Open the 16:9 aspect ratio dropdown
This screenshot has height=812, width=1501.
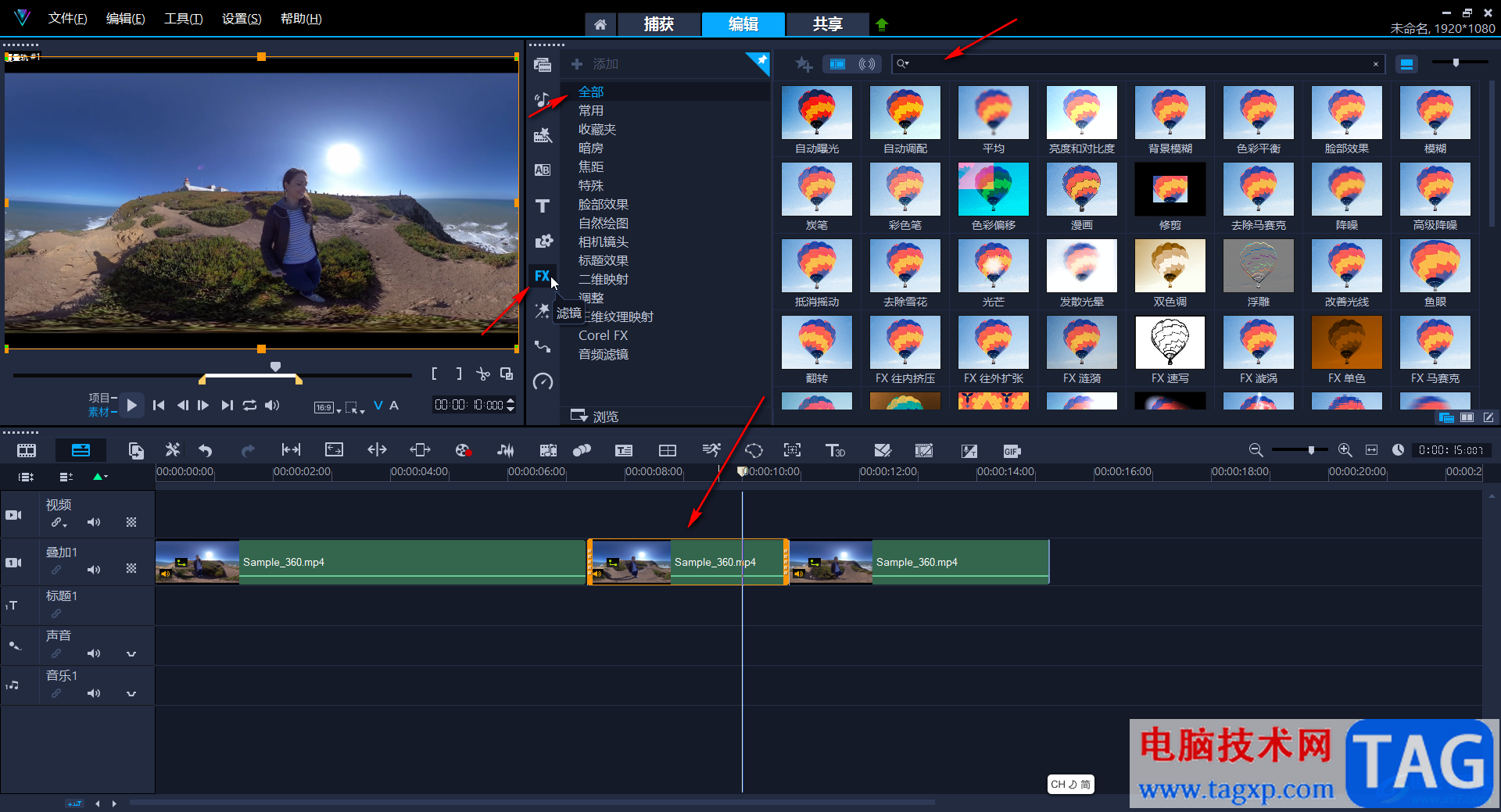click(x=328, y=407)
